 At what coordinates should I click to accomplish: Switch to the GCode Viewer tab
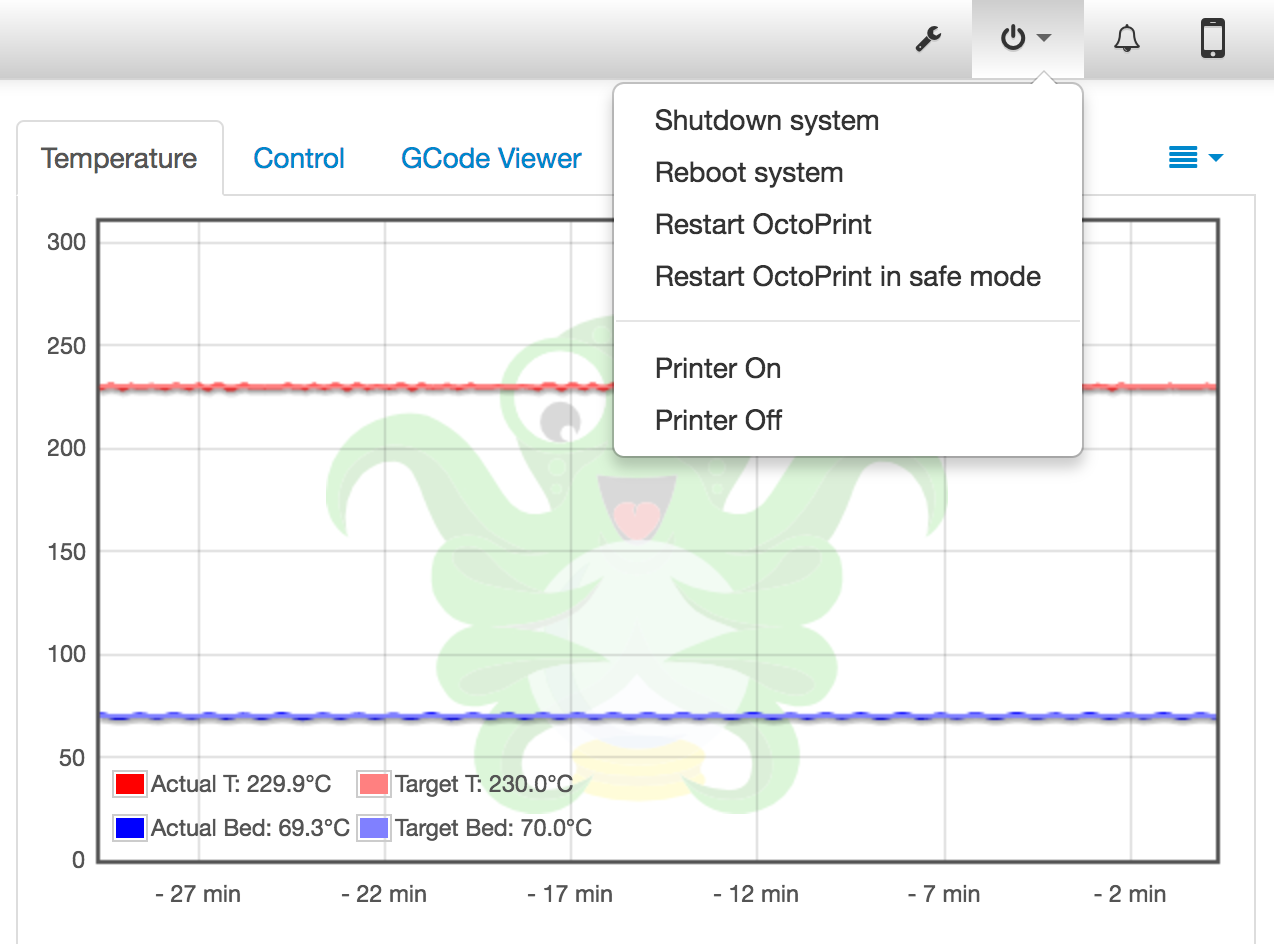491,159
